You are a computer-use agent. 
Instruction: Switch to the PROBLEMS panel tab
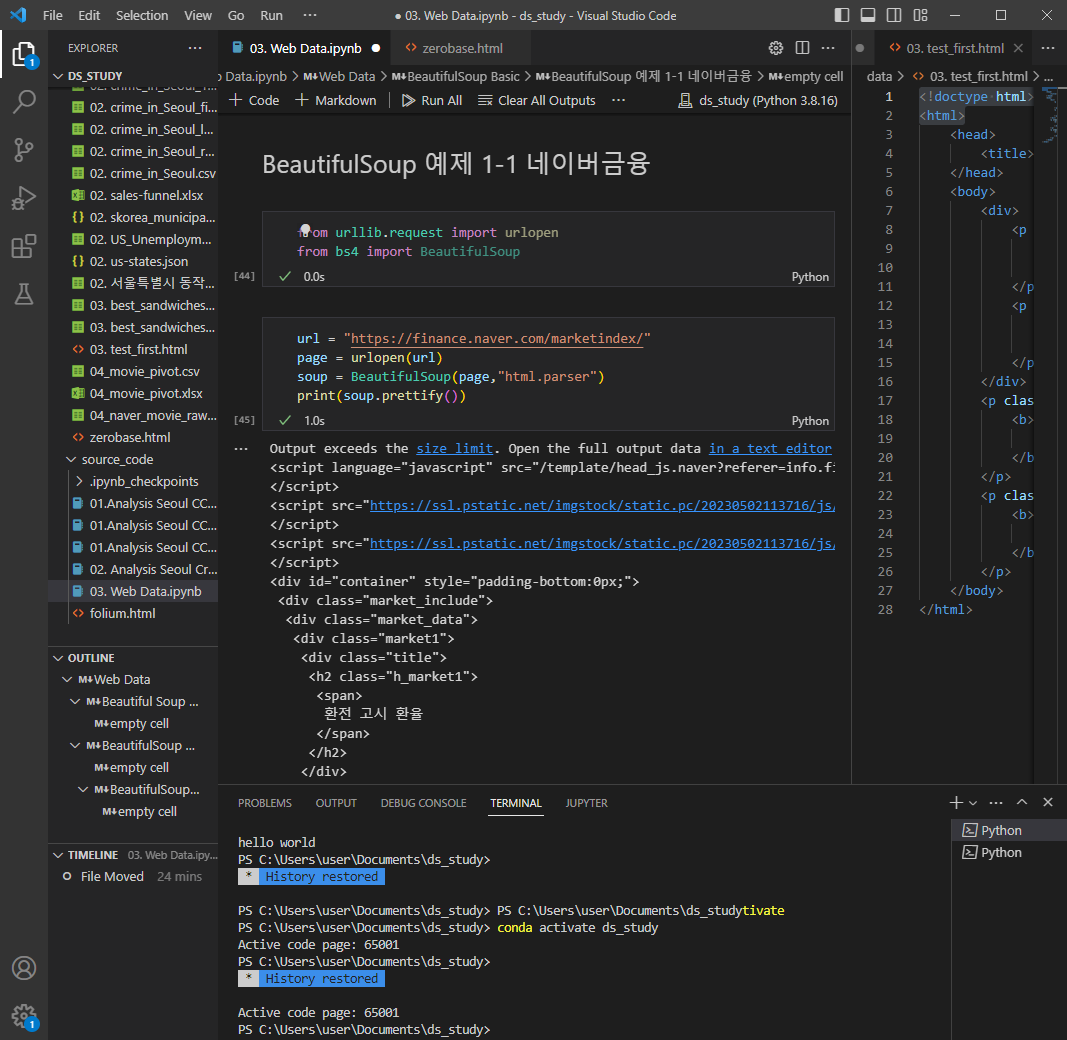pos(265,803)
